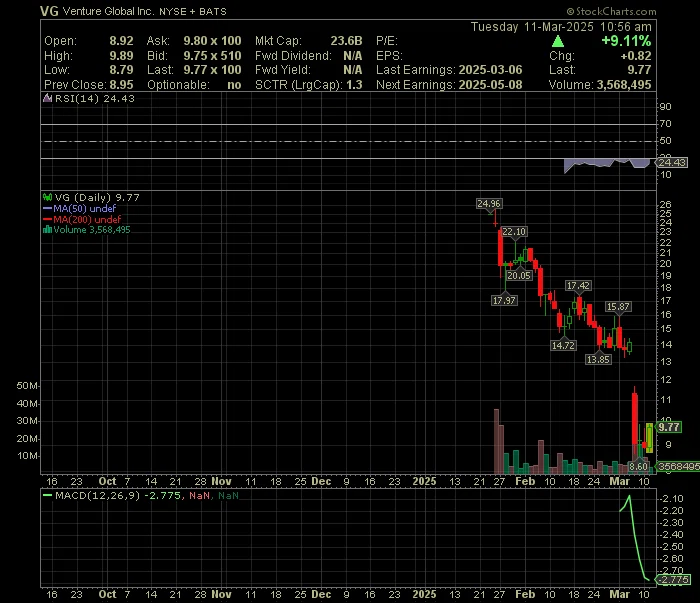Click the -2.775 MACD axis value tag

673,580
